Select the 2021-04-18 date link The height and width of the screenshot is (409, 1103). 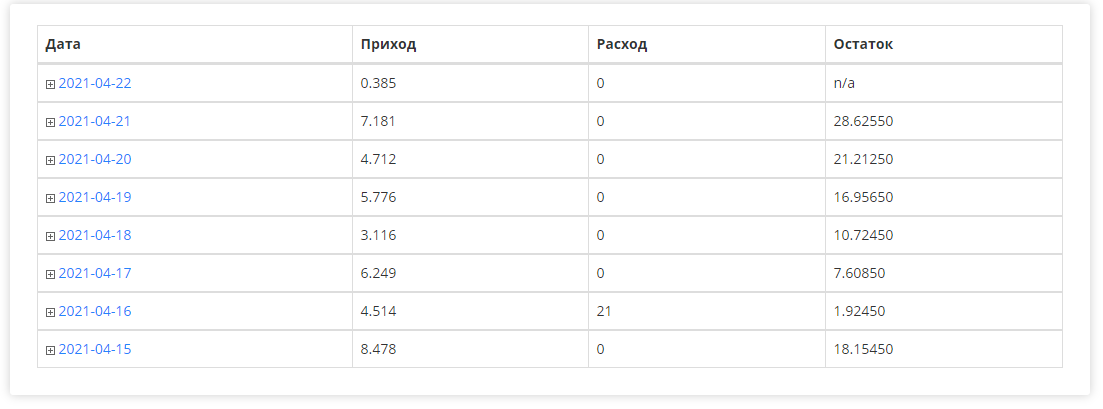coord(95,235)
